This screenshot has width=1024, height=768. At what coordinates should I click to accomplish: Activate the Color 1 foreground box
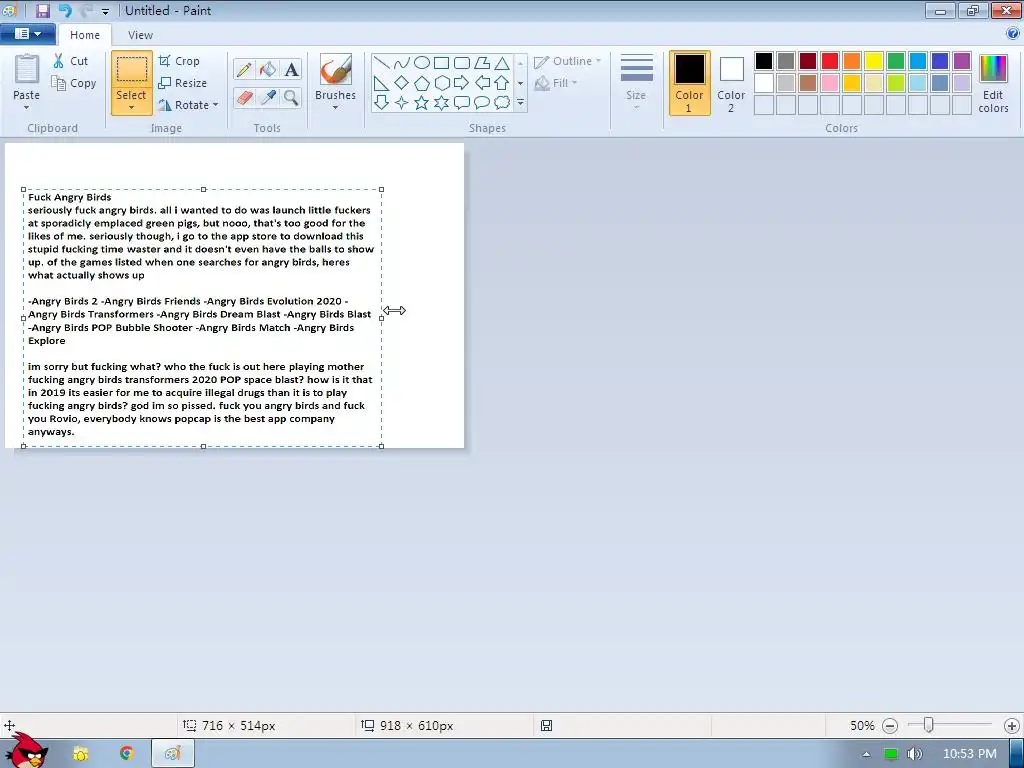(689, 83)
